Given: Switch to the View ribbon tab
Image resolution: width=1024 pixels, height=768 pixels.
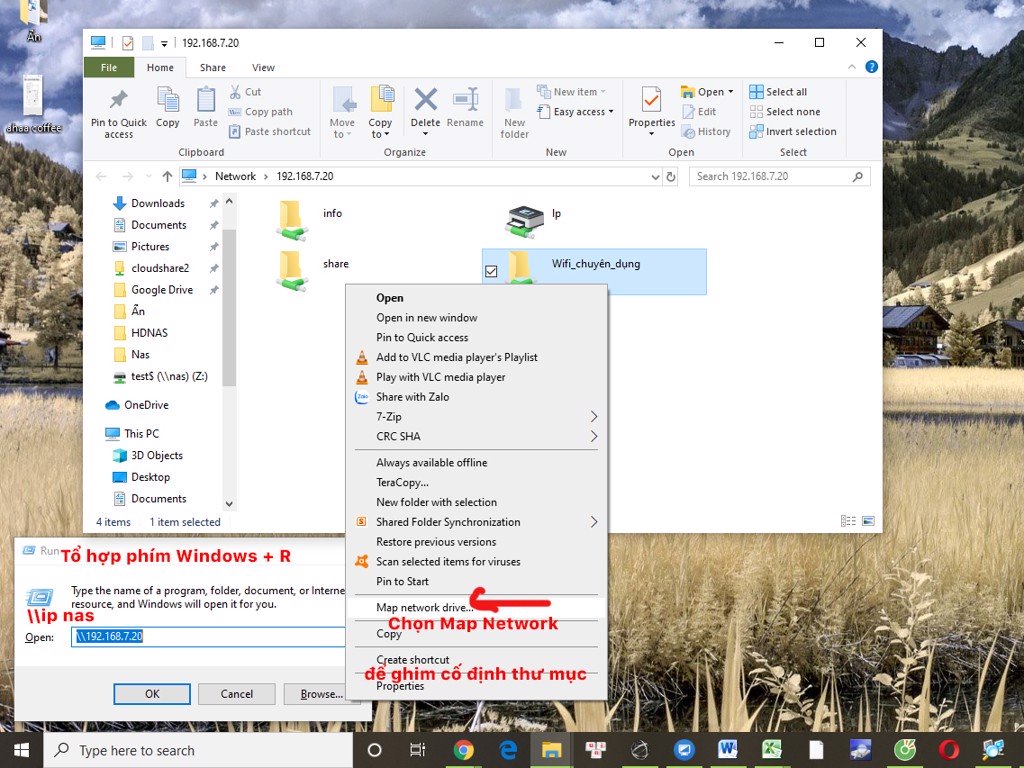Looking at the screenshot, I should (x=263, y=67).
